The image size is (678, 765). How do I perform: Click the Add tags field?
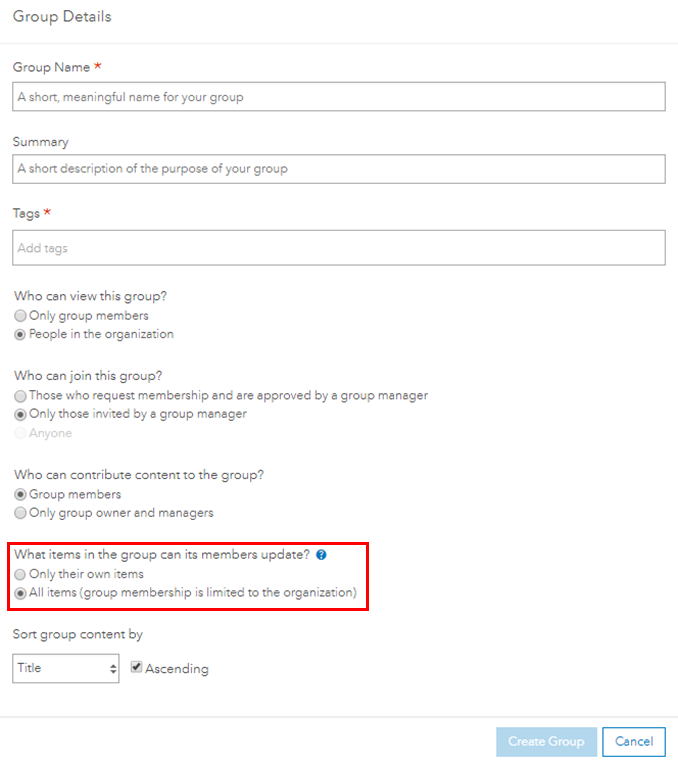click(339, 248)
